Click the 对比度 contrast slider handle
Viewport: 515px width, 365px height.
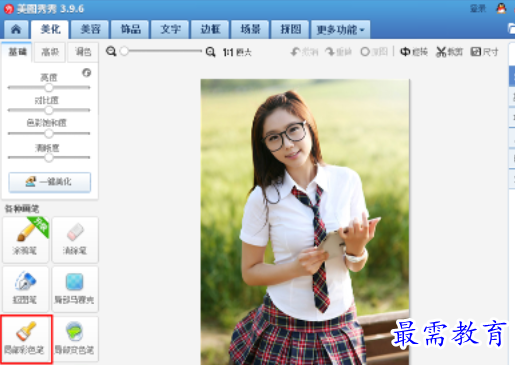pyautogui.click(x=49, y=110)
